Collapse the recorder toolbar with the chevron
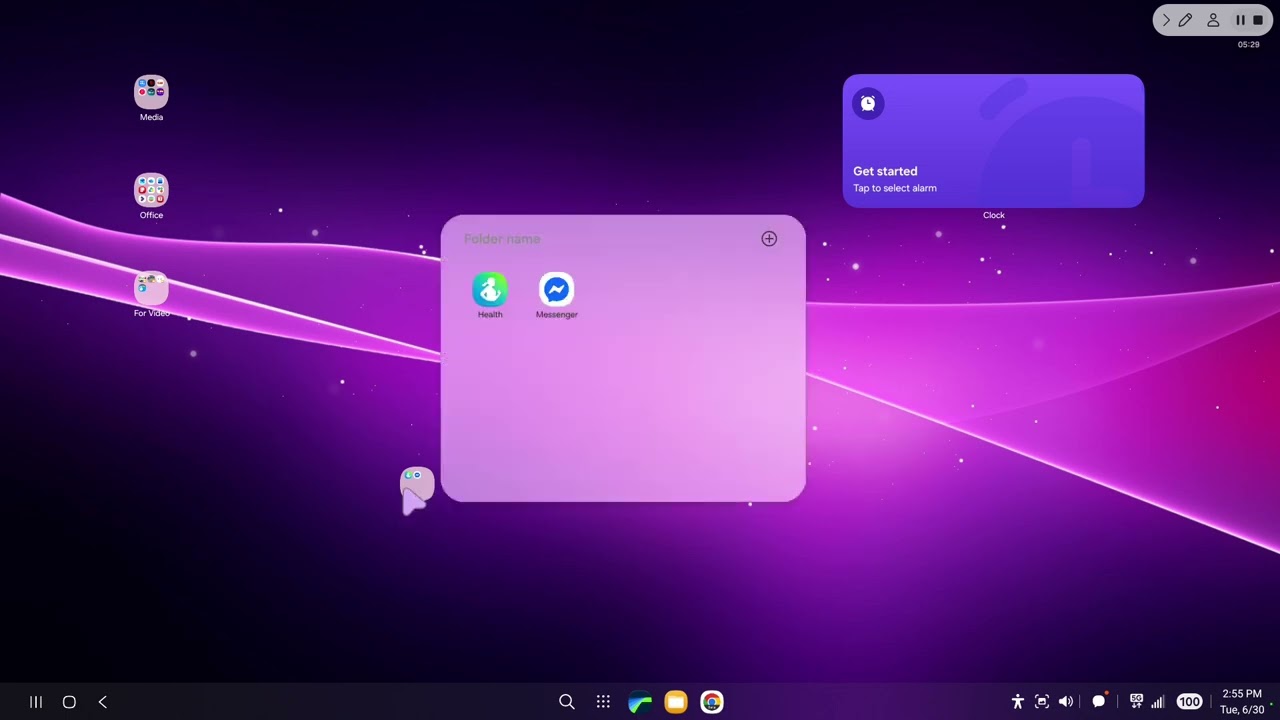The image size is (1280, 720). (x=1166, y=20)
